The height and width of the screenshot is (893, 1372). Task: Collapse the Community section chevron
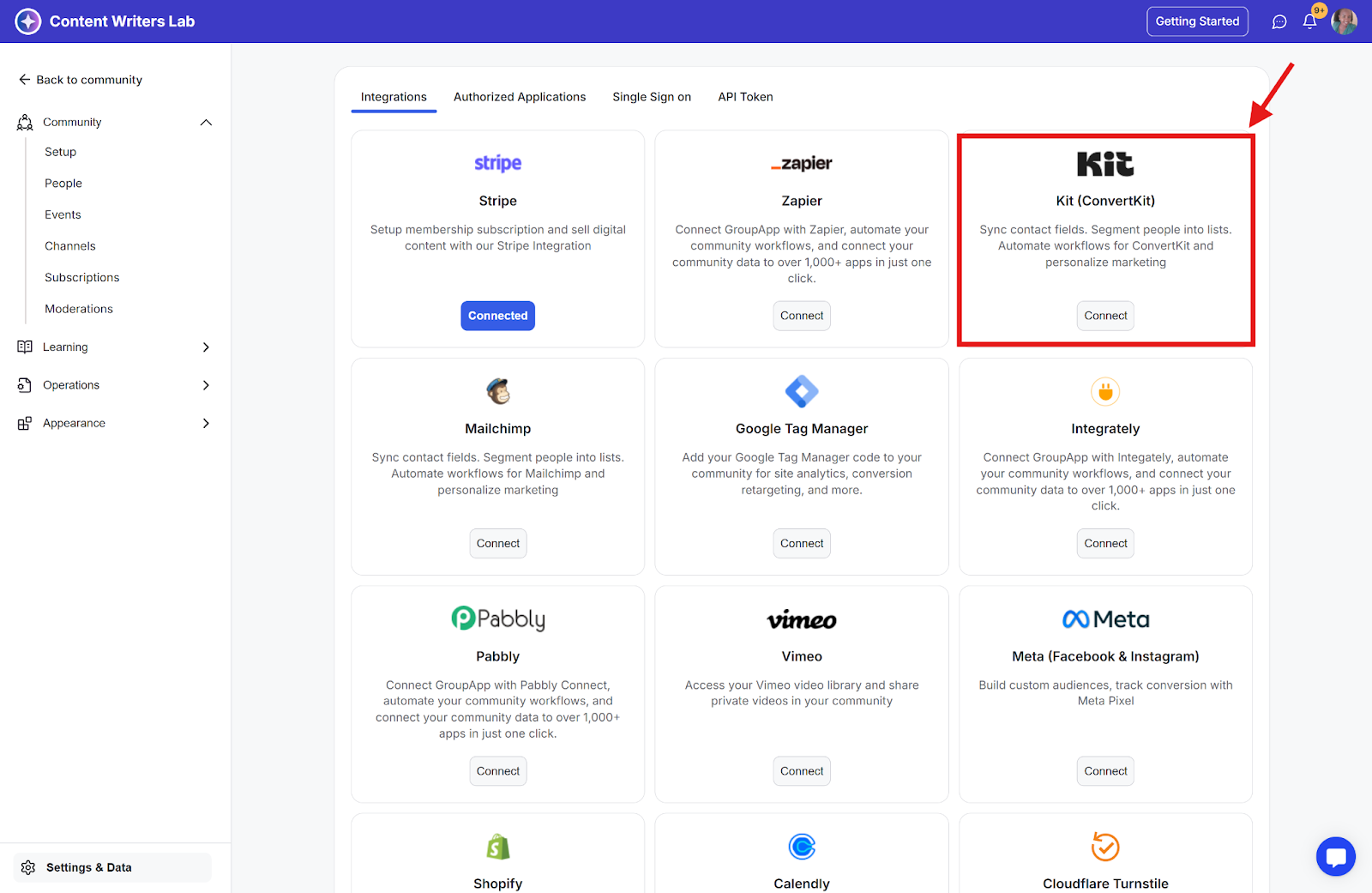[x=206, y=123]
